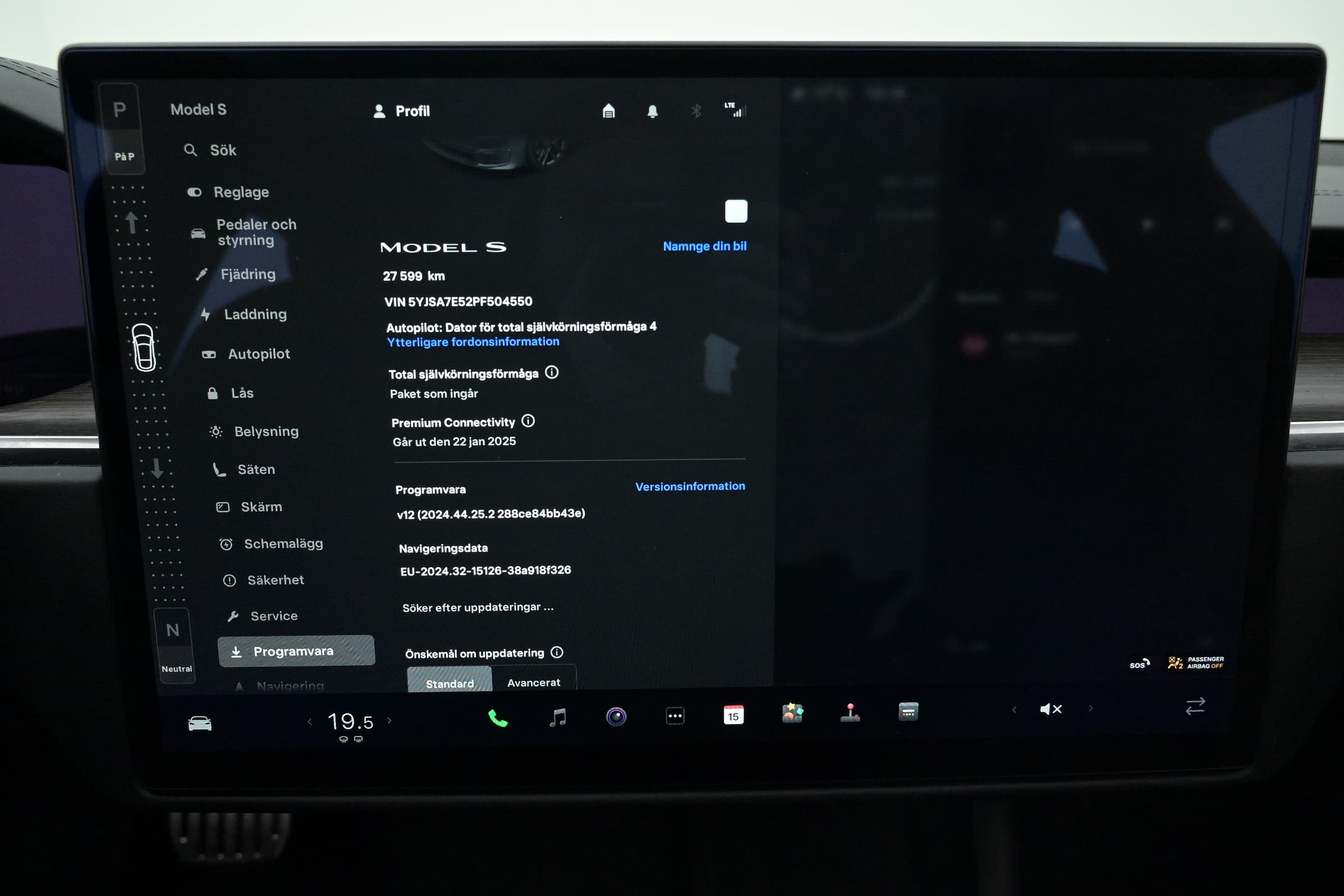1344x896 pixels.
Task: Tap the VIN 5YJSA7E52PF504550 text
Action: tap(458, 301)
